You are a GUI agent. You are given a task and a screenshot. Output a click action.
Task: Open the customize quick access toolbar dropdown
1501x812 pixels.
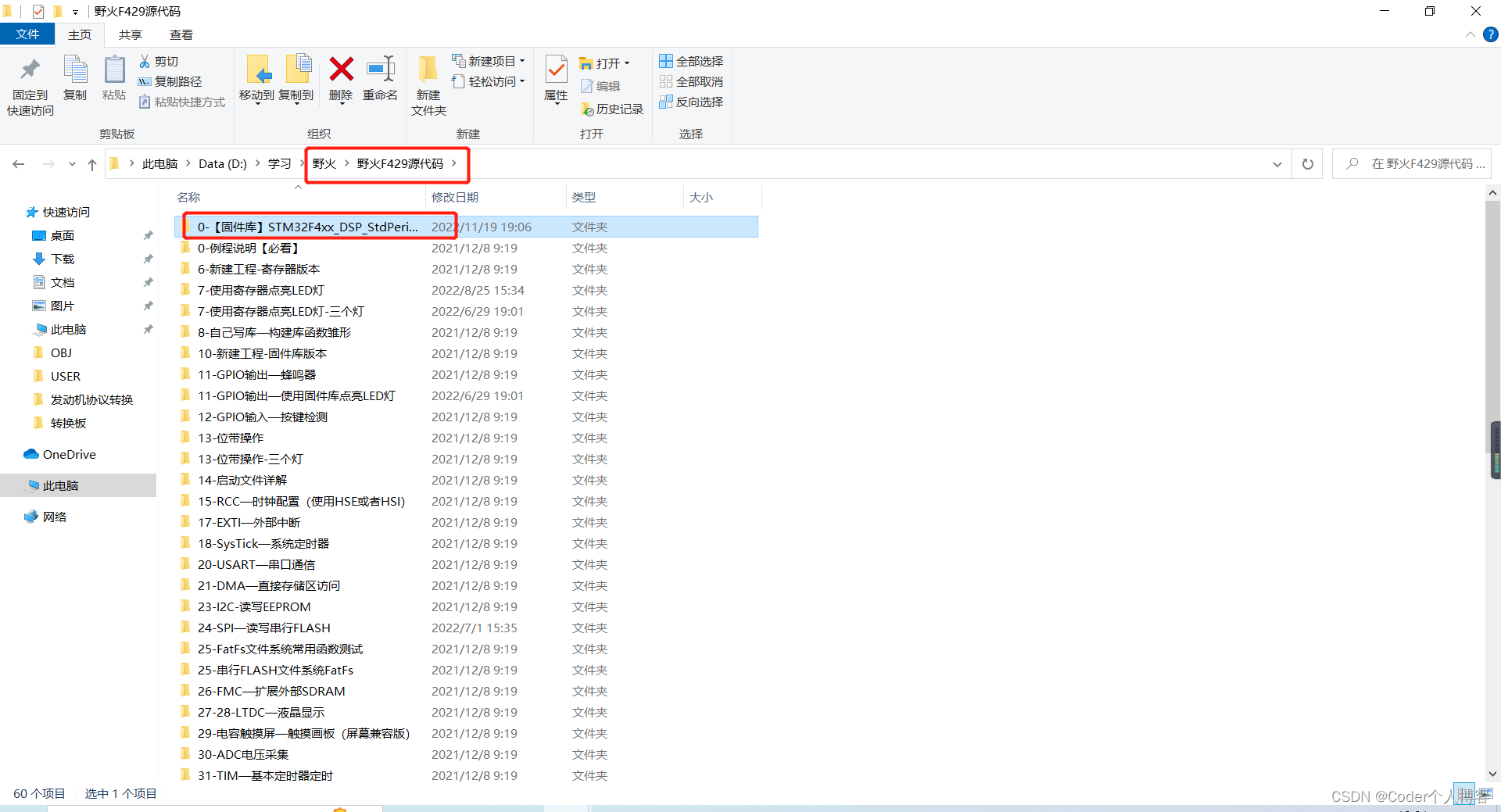[75, 12]
